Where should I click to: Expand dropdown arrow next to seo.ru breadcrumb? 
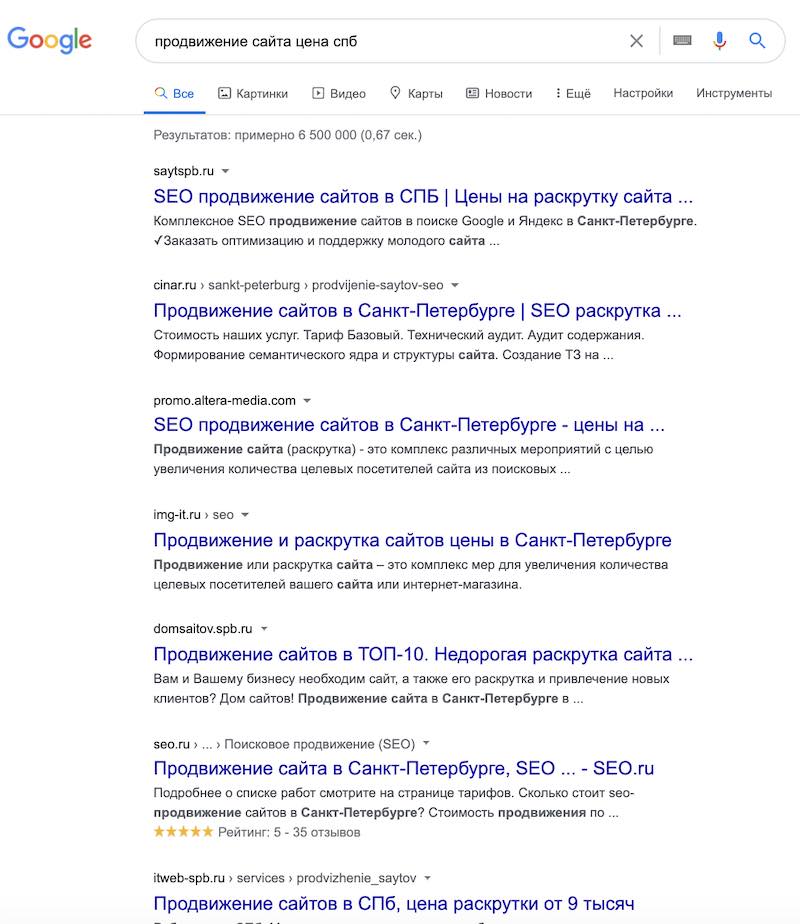coord(426,743)
